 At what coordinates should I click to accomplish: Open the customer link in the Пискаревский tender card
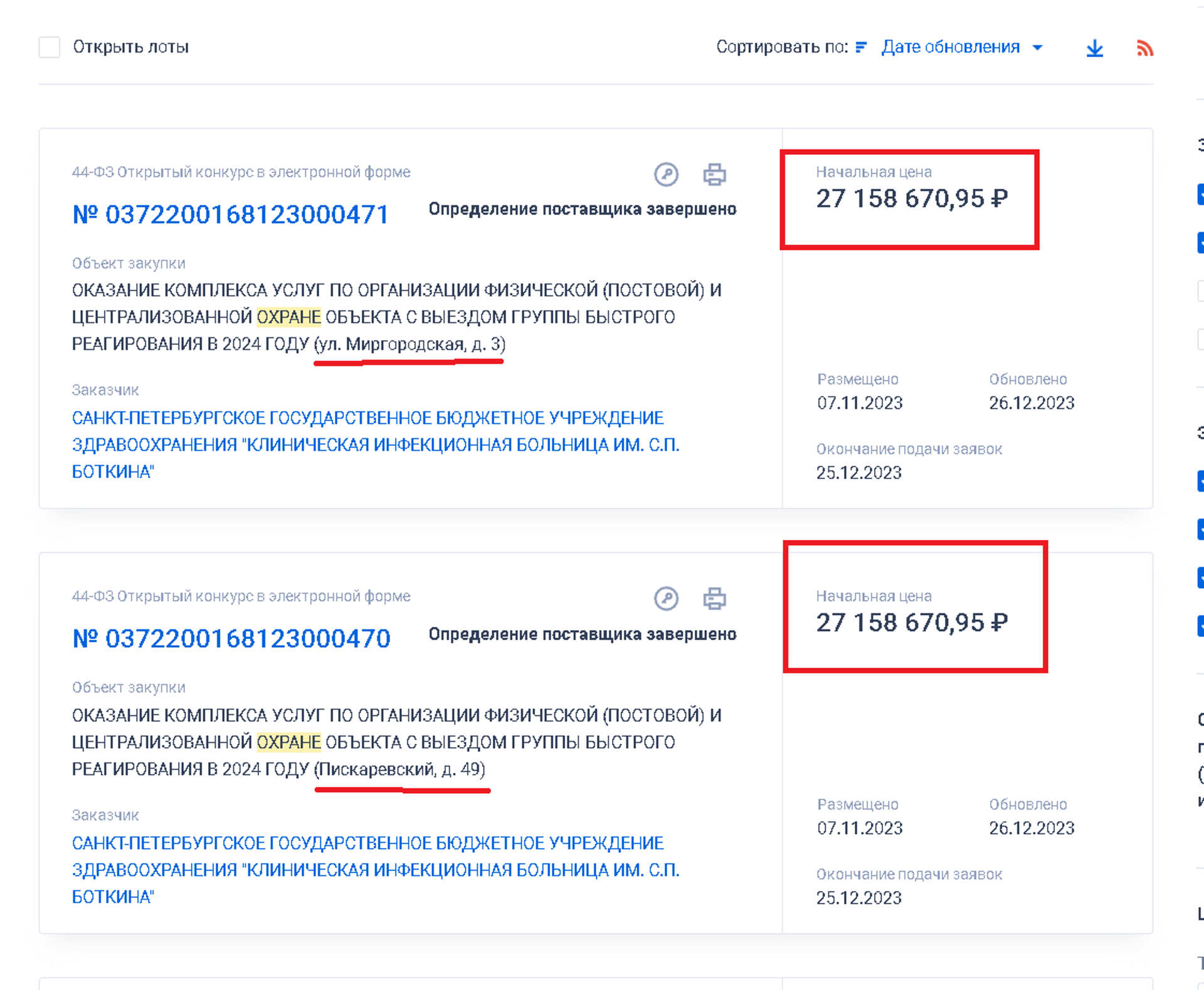click(376, 870)
